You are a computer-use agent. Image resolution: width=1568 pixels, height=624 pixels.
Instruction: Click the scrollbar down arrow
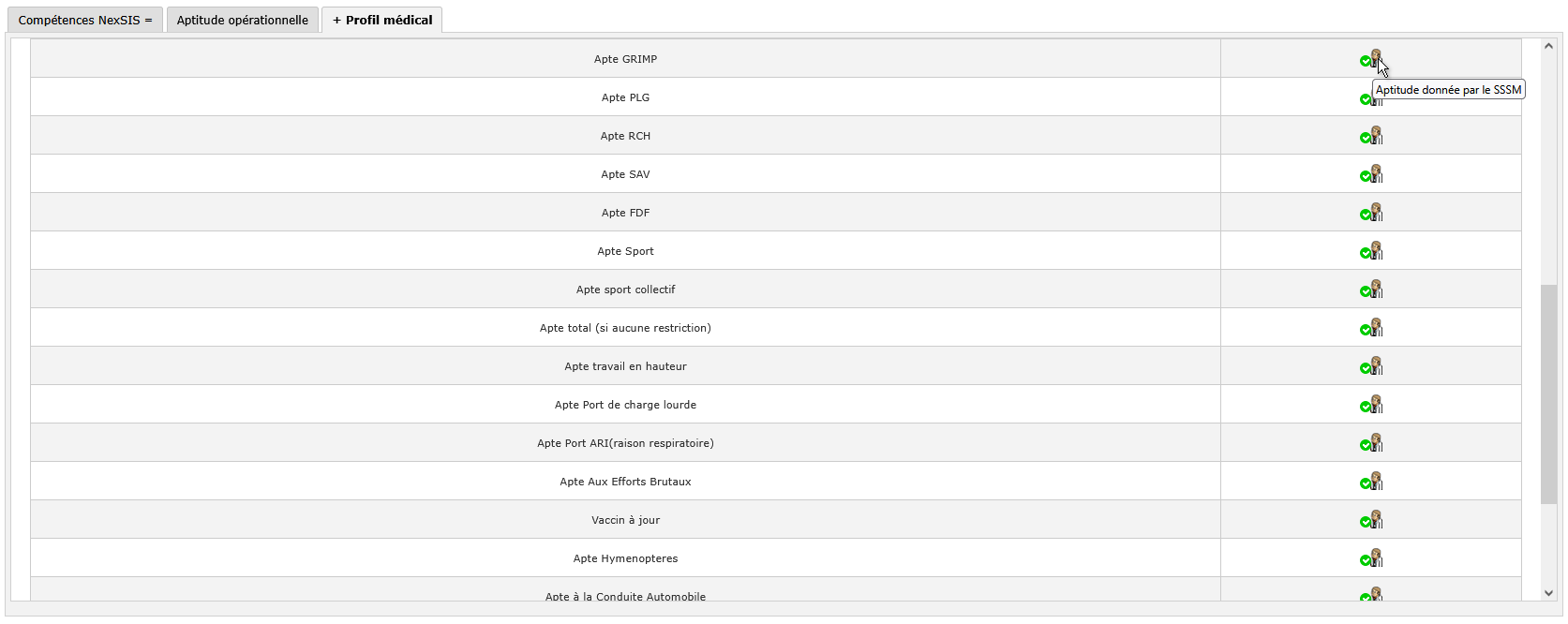[1548, 593]
